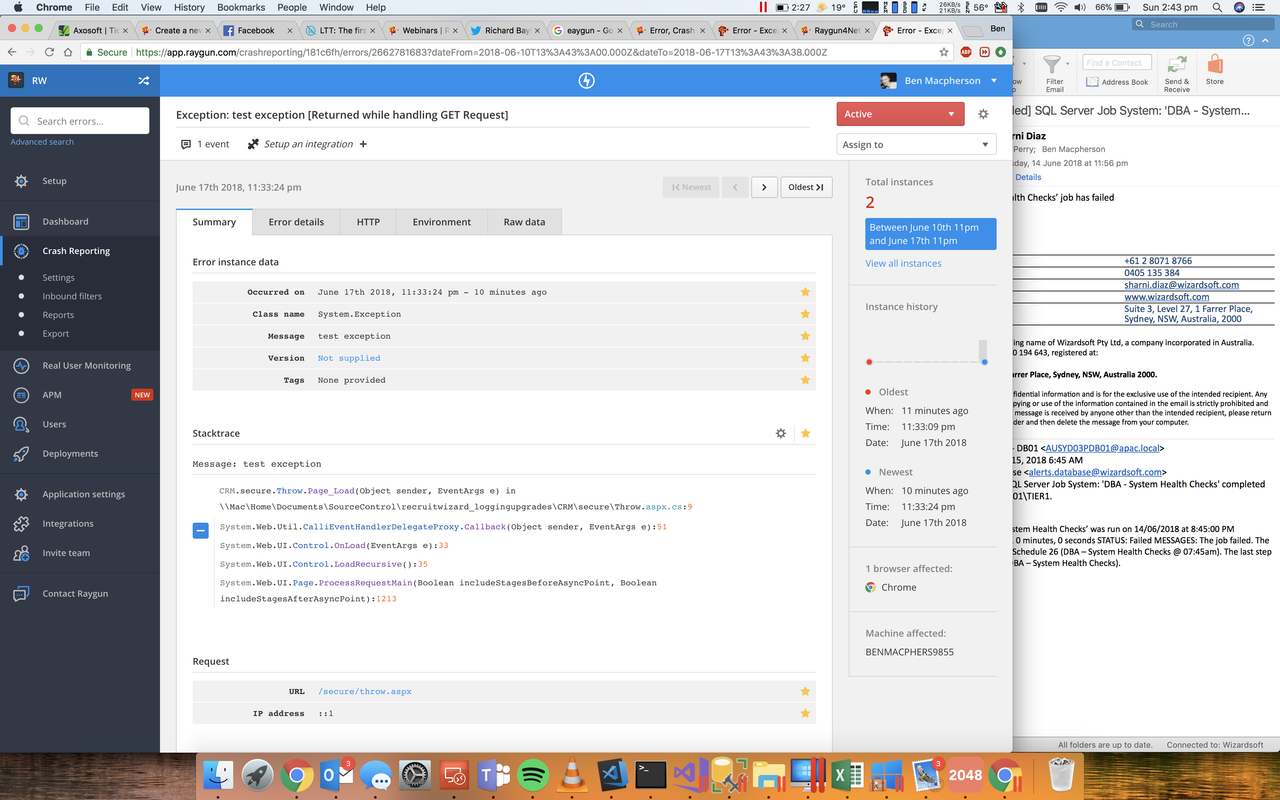Image resolution: width=1280 pixels, height=800 pixels.
Task: Click red oldest point on instance history
Action: tap(869, 362)
